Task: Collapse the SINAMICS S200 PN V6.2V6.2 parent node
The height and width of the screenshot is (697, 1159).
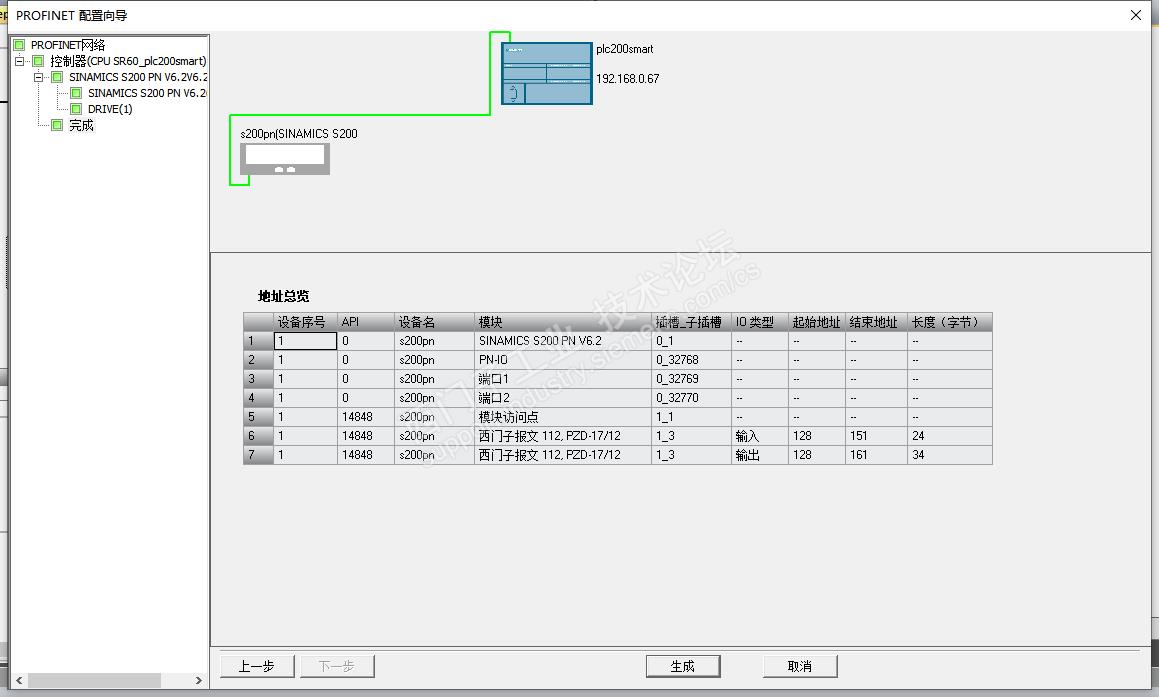Action: point(38,77)
